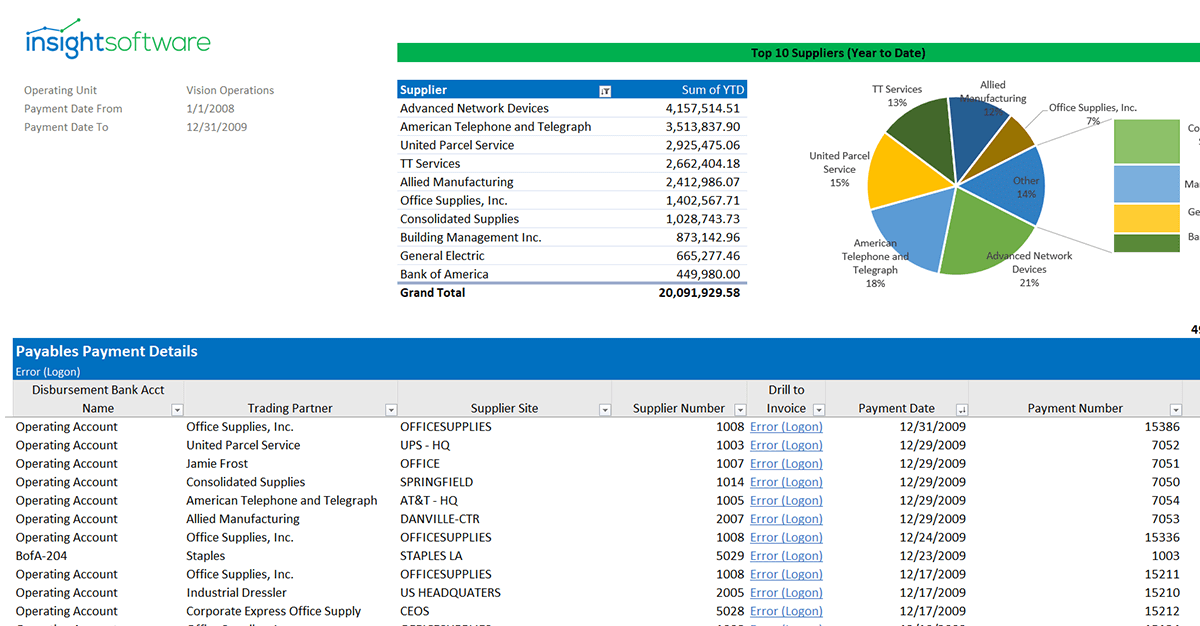Click the blue legend color swatch
Screen dimensions: 1200x626
[x=1146, y=184]
